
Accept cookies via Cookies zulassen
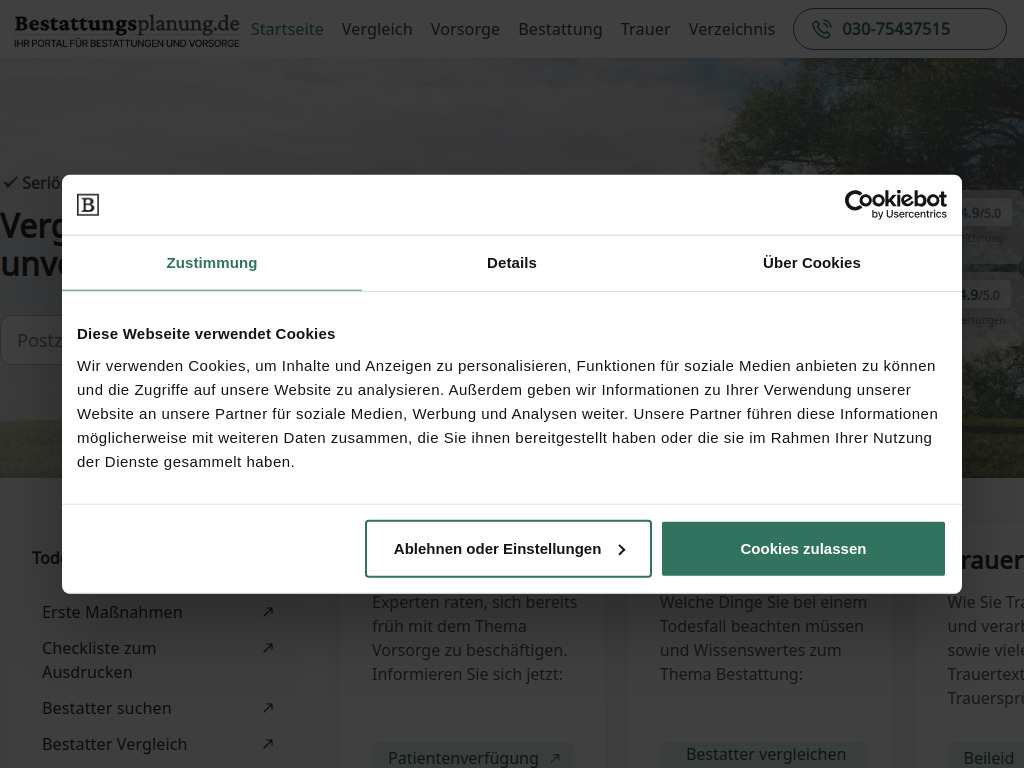(x=803, y=548)
